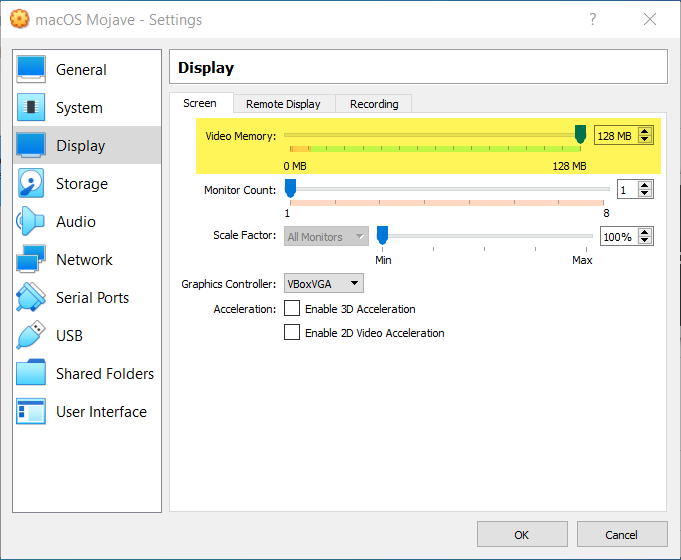Decrease video memory with down arrow
The height and width of the screenshot is (560, 681).
(x=645, y=140)
